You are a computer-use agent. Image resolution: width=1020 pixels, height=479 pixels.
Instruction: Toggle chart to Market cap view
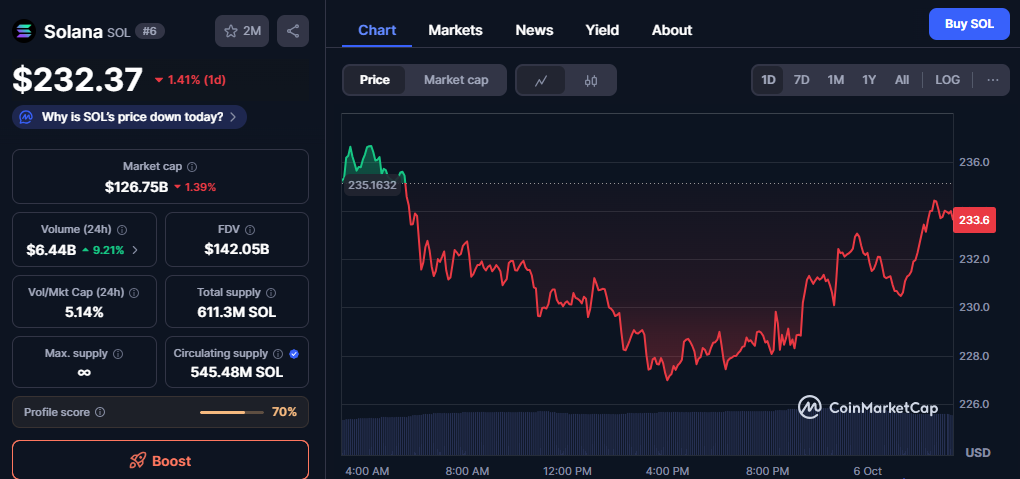[x=456, y=80]
